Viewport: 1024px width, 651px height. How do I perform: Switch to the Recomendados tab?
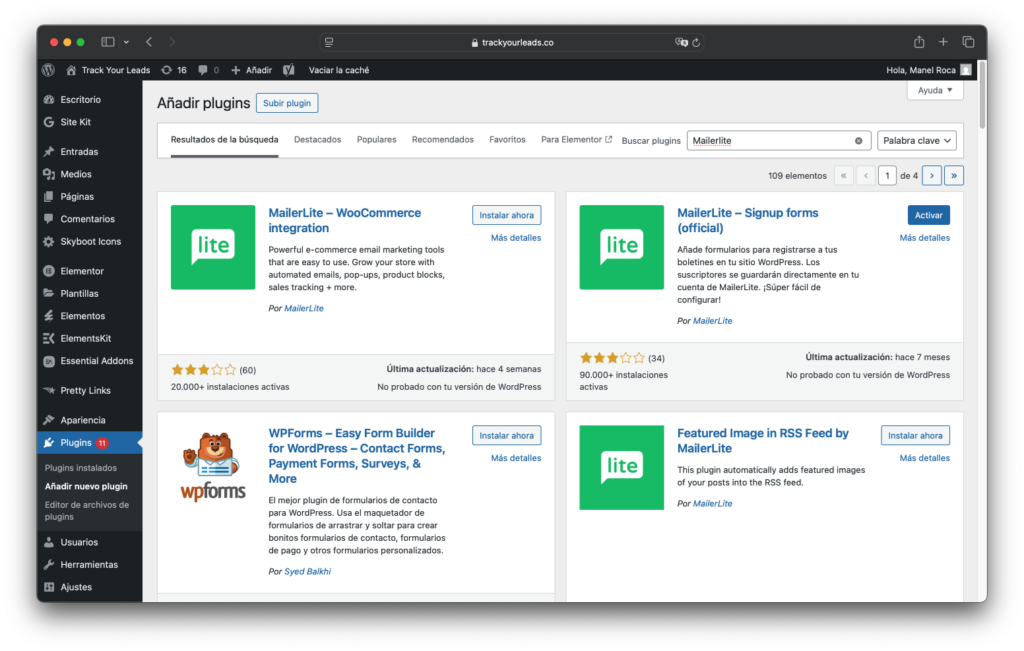click(x=443, y=140)
